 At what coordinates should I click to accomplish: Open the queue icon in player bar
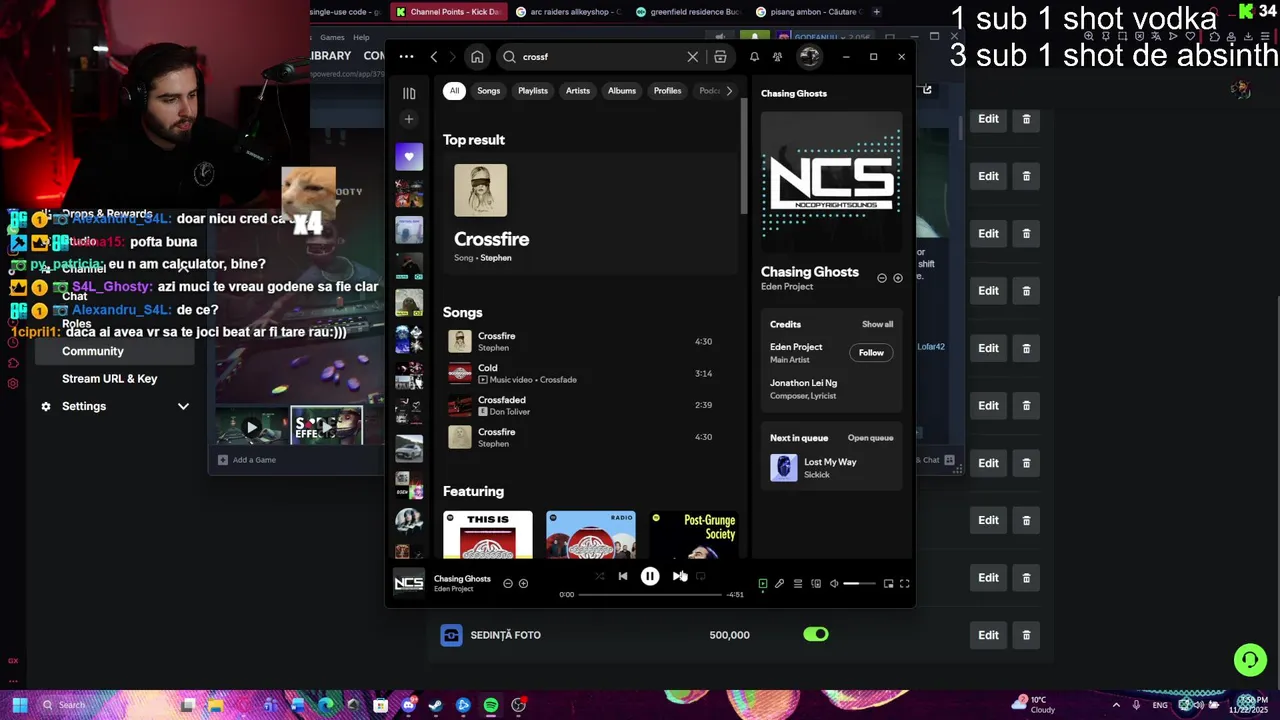pyautogui.click(x=797, y=584)
